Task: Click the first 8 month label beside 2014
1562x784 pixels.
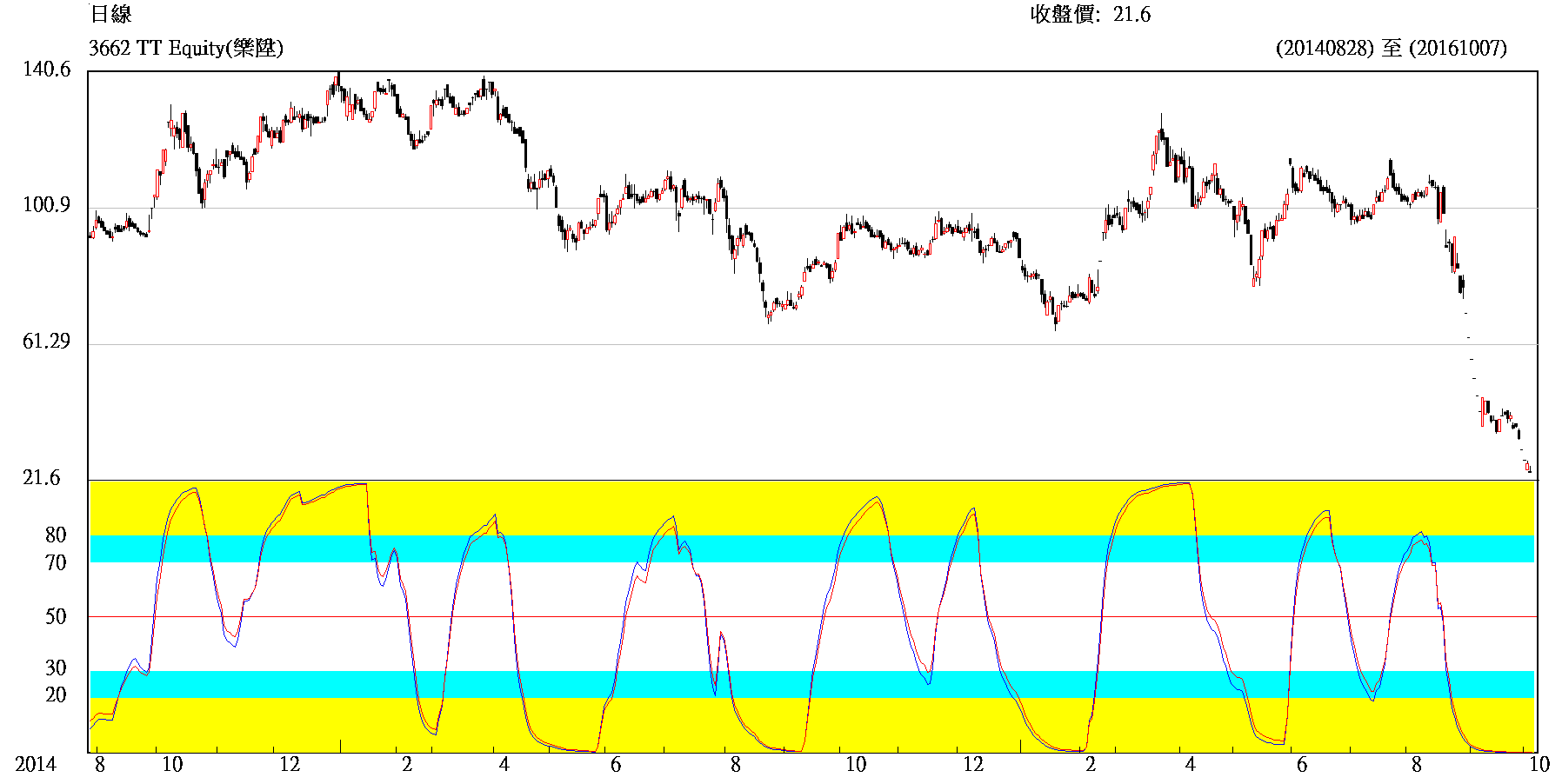Action: tap(100, 765)
